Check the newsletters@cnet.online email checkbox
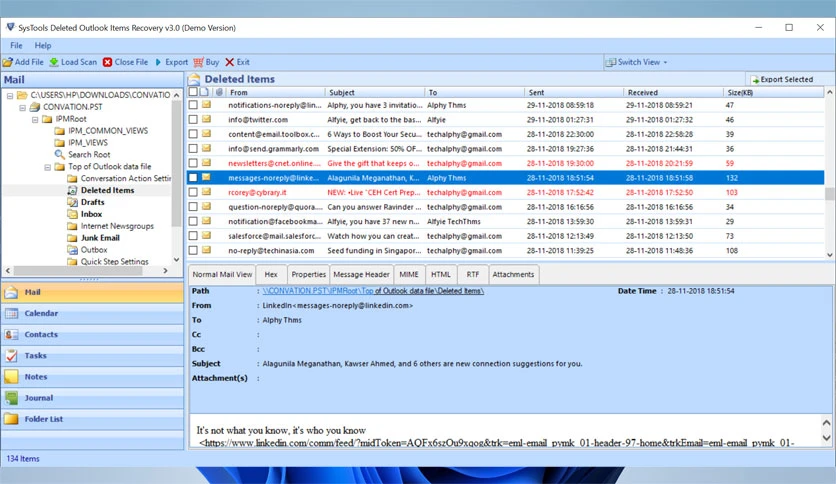The width and height of the screenshot is (836, 484). (193, 163)
